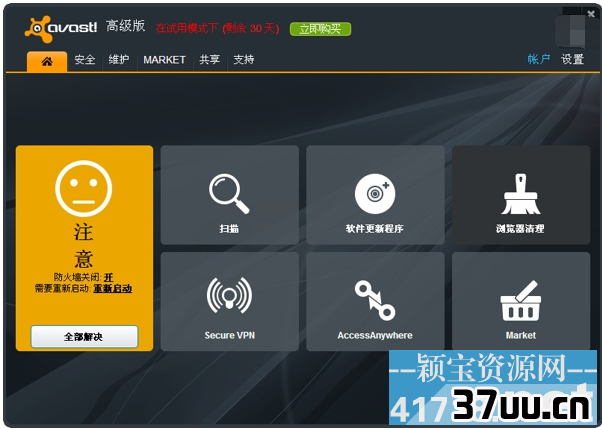
Task: Close the avast window
Action: [x=591, y=14]
